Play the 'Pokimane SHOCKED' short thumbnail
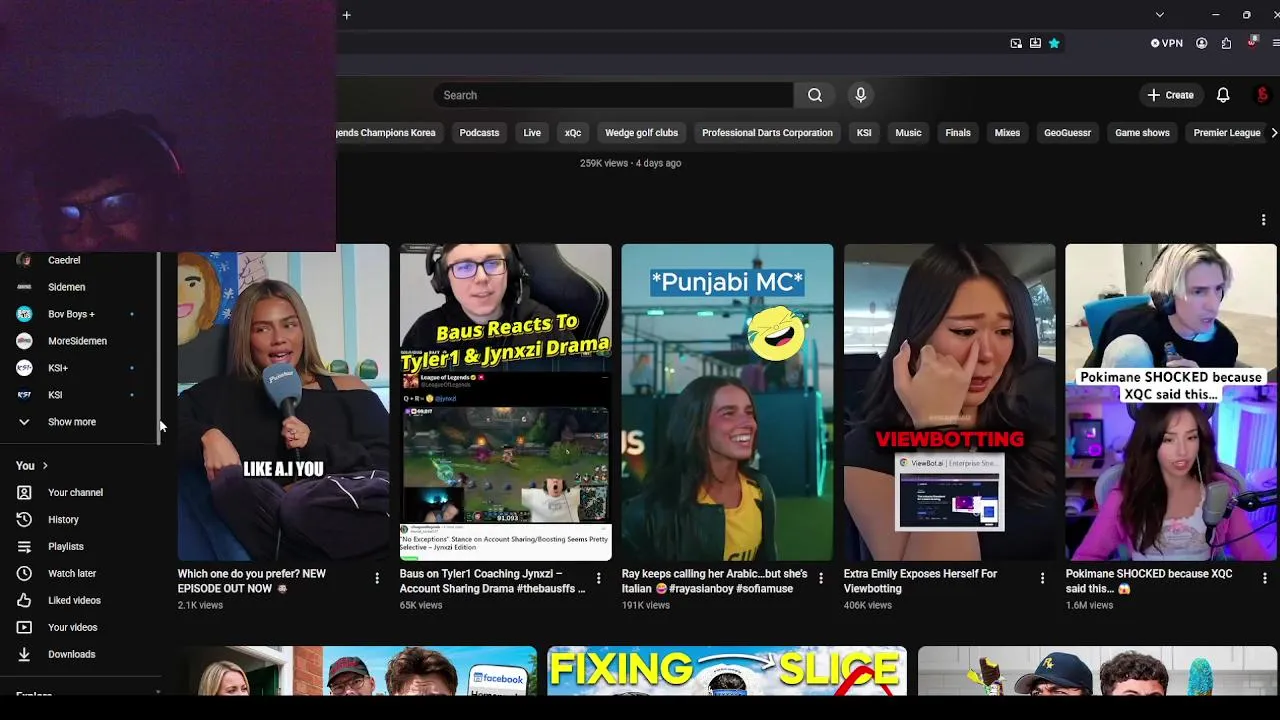 tap(1171, 402)
